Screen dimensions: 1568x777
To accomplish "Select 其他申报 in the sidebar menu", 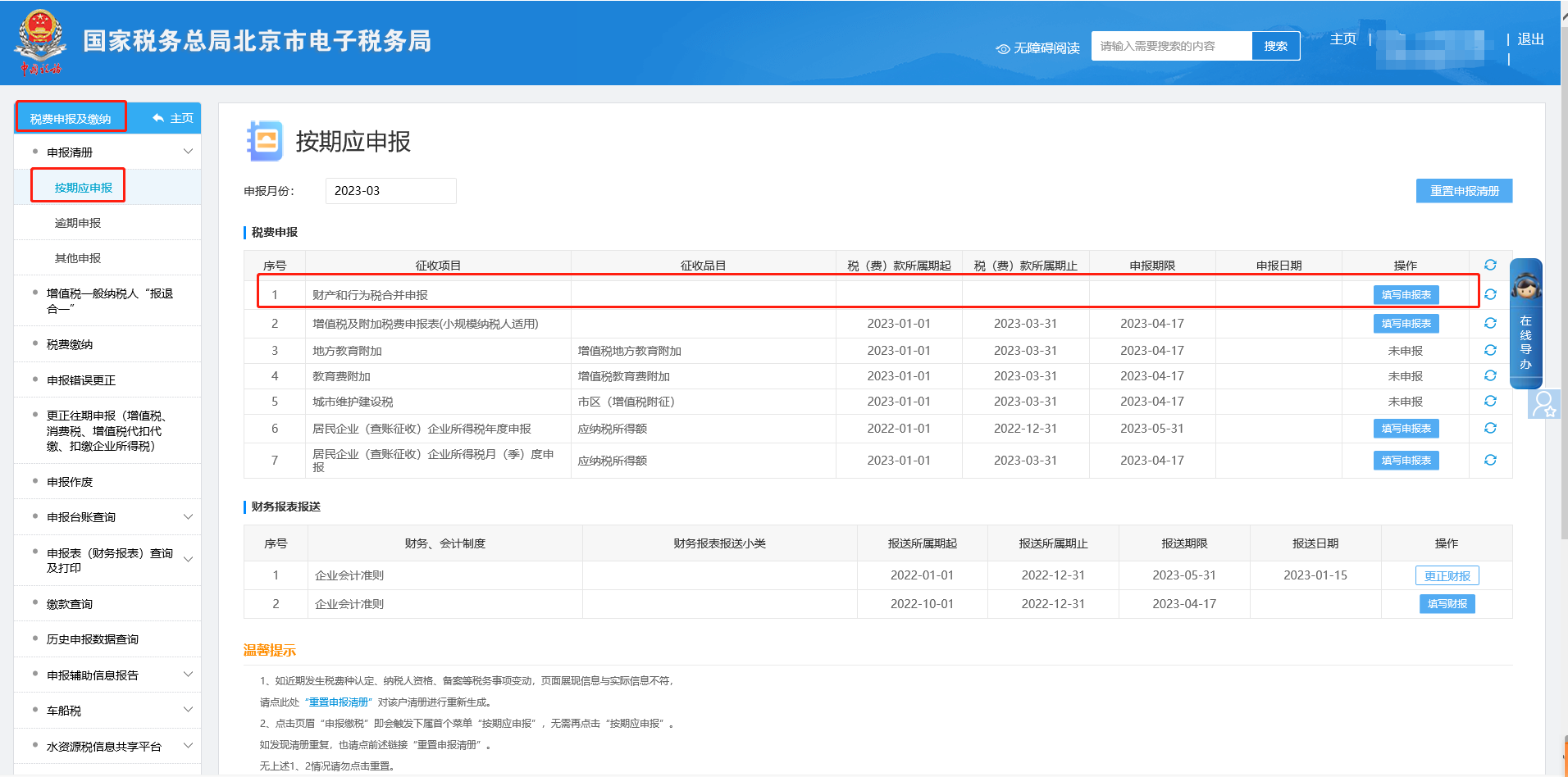I will click(77, 257).
